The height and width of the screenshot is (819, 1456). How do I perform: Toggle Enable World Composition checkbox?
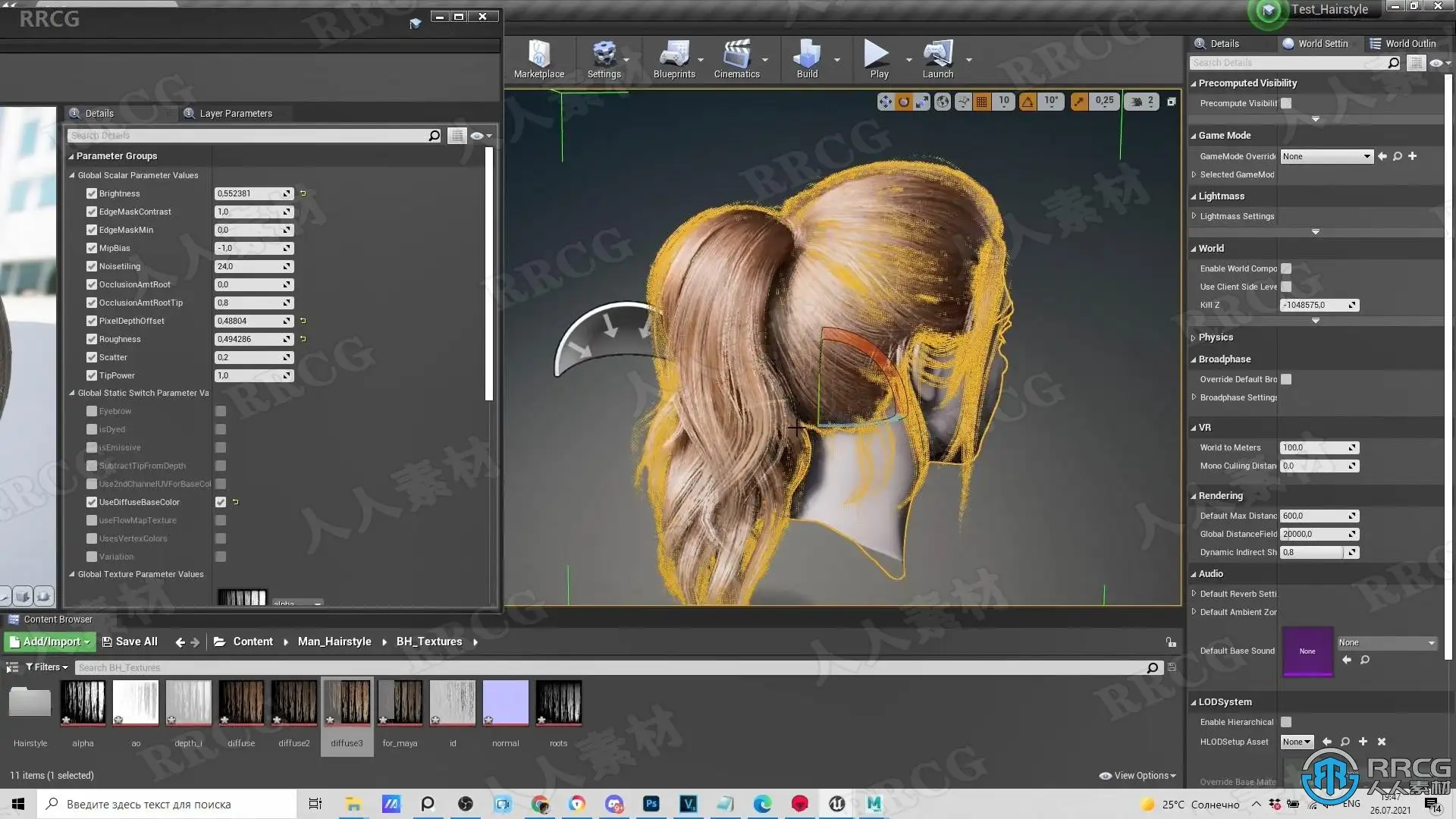pos(1286,268)
